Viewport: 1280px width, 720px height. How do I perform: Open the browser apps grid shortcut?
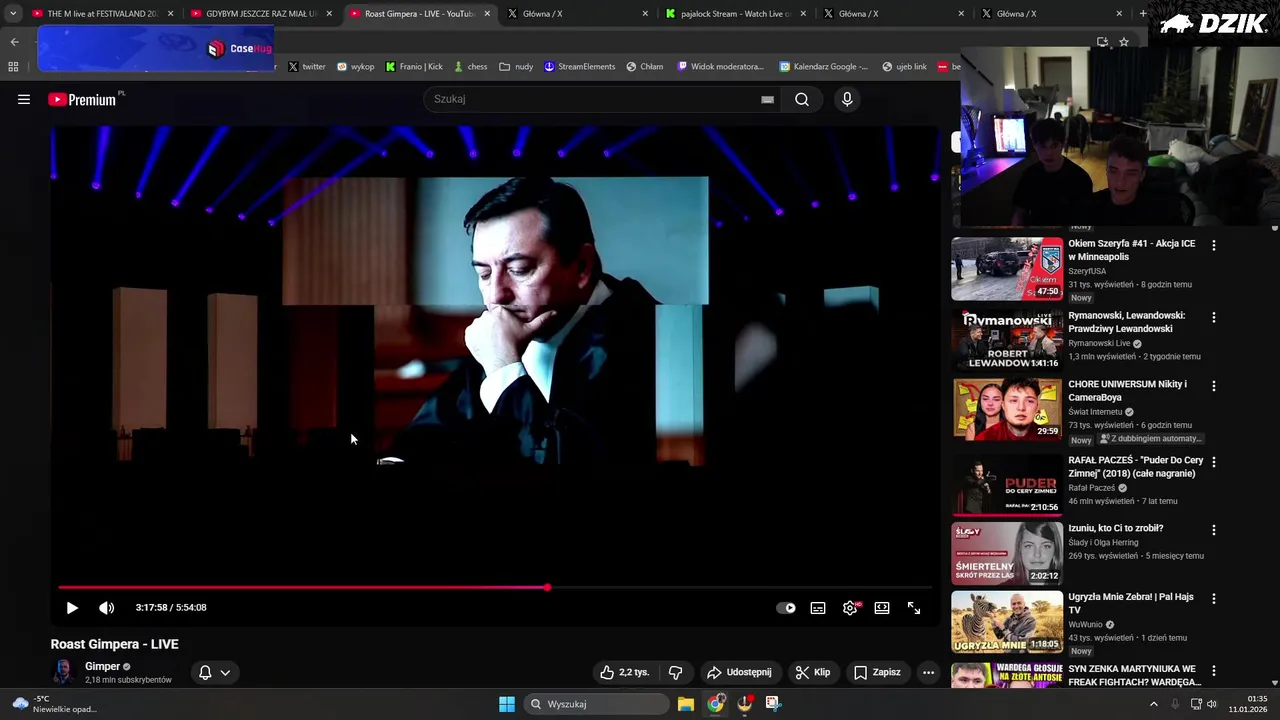13,67
